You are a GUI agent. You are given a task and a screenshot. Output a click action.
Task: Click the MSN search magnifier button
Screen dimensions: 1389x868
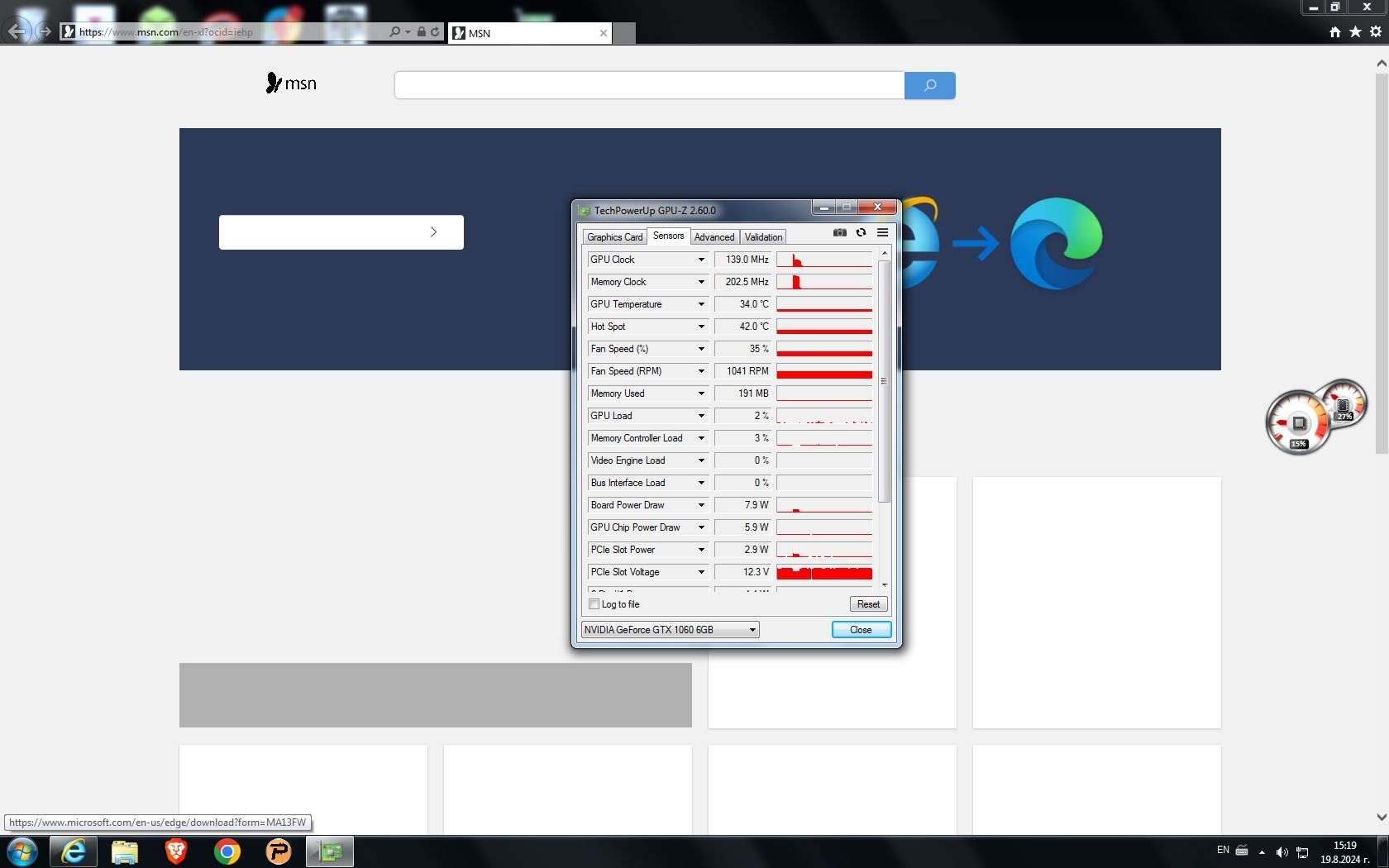pyautogui.click(x=930, y=85)
